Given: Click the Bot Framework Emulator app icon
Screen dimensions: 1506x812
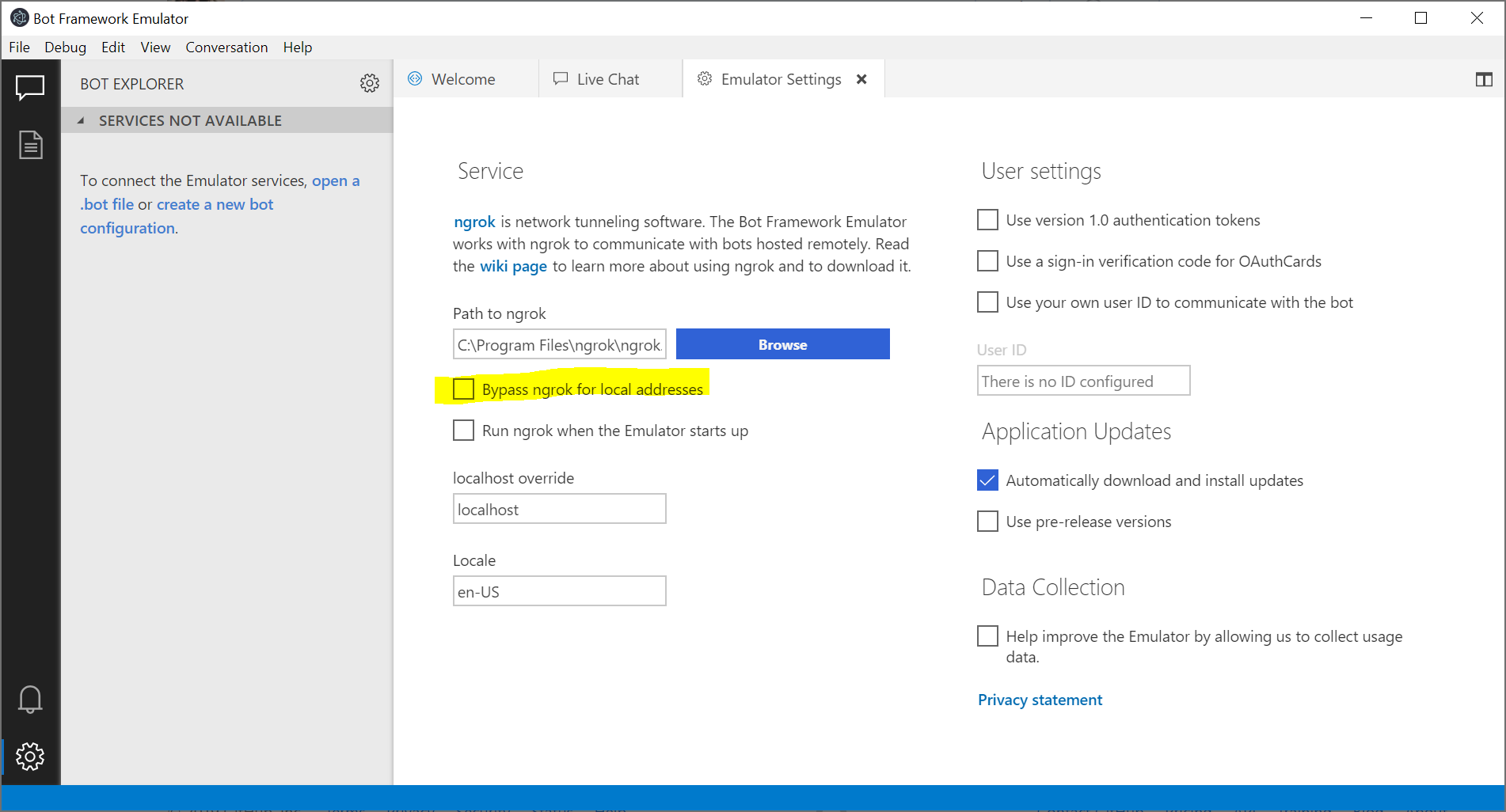Looking at the screenshot, I should (x=19, y=17).
